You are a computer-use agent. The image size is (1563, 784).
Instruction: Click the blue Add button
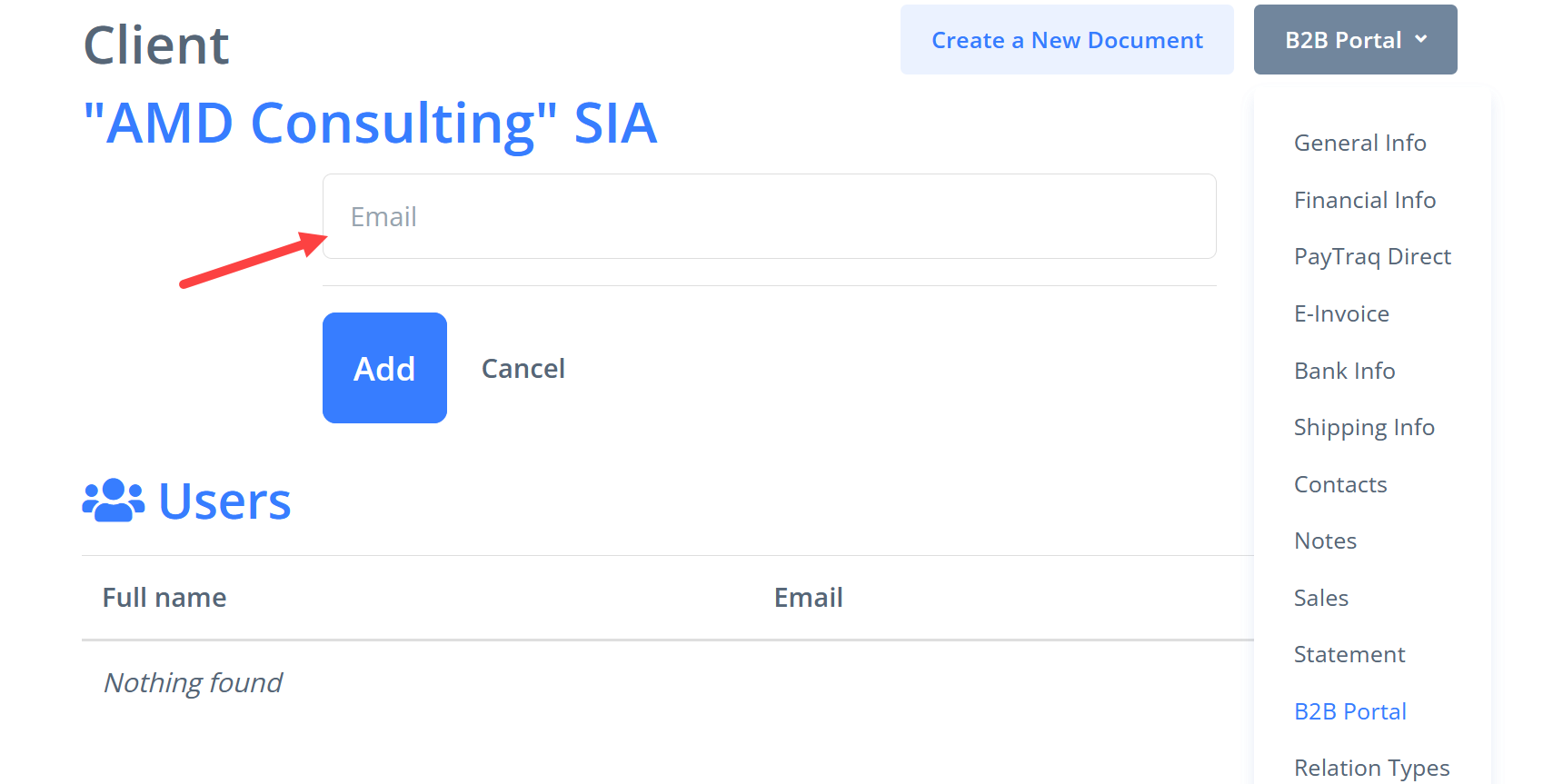point(384,368)
